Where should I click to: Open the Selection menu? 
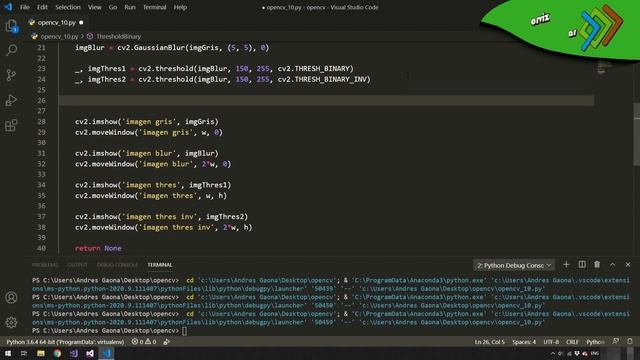click(x=68, y=7)
